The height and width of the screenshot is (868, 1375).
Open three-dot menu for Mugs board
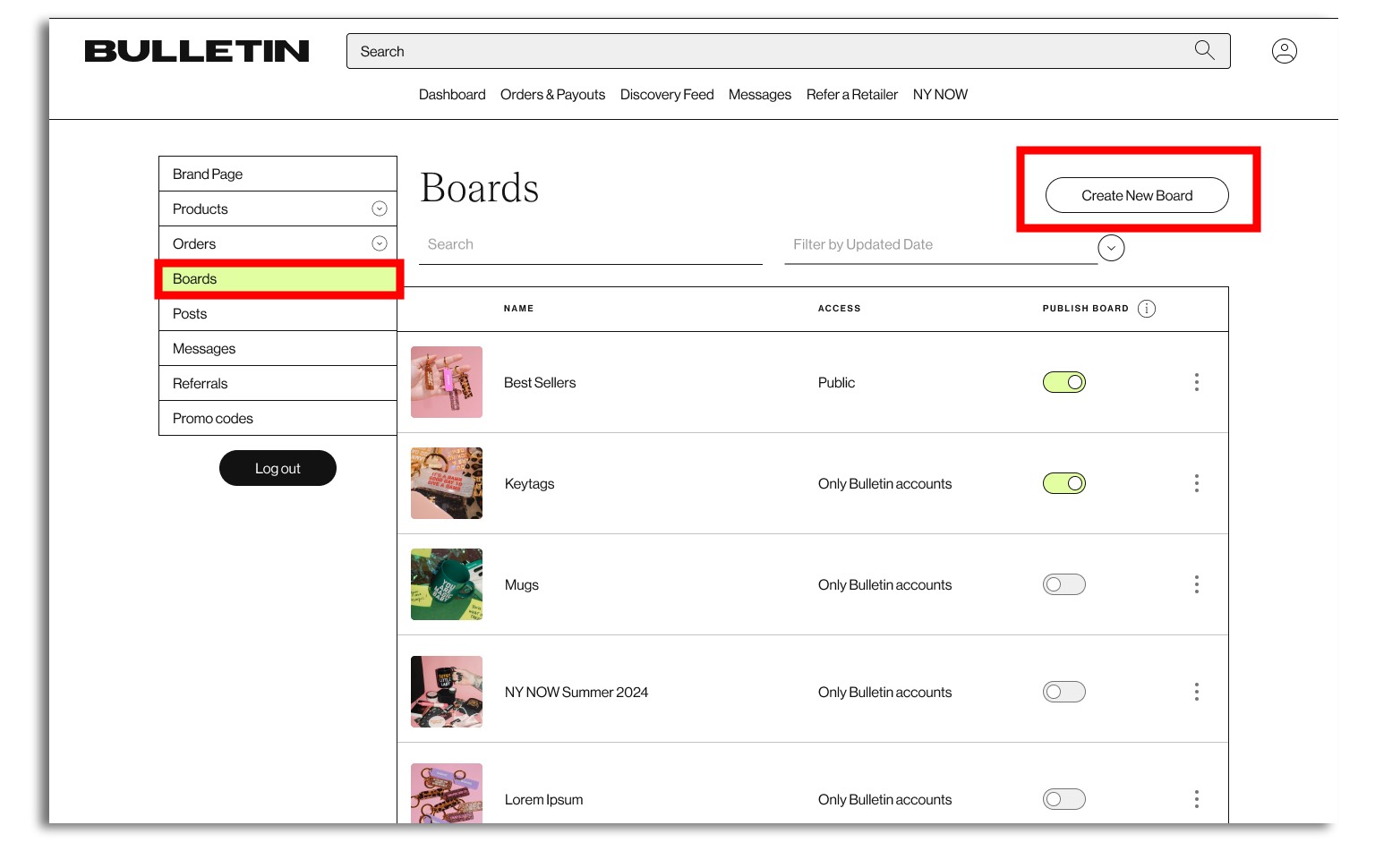pos(1196,584)
